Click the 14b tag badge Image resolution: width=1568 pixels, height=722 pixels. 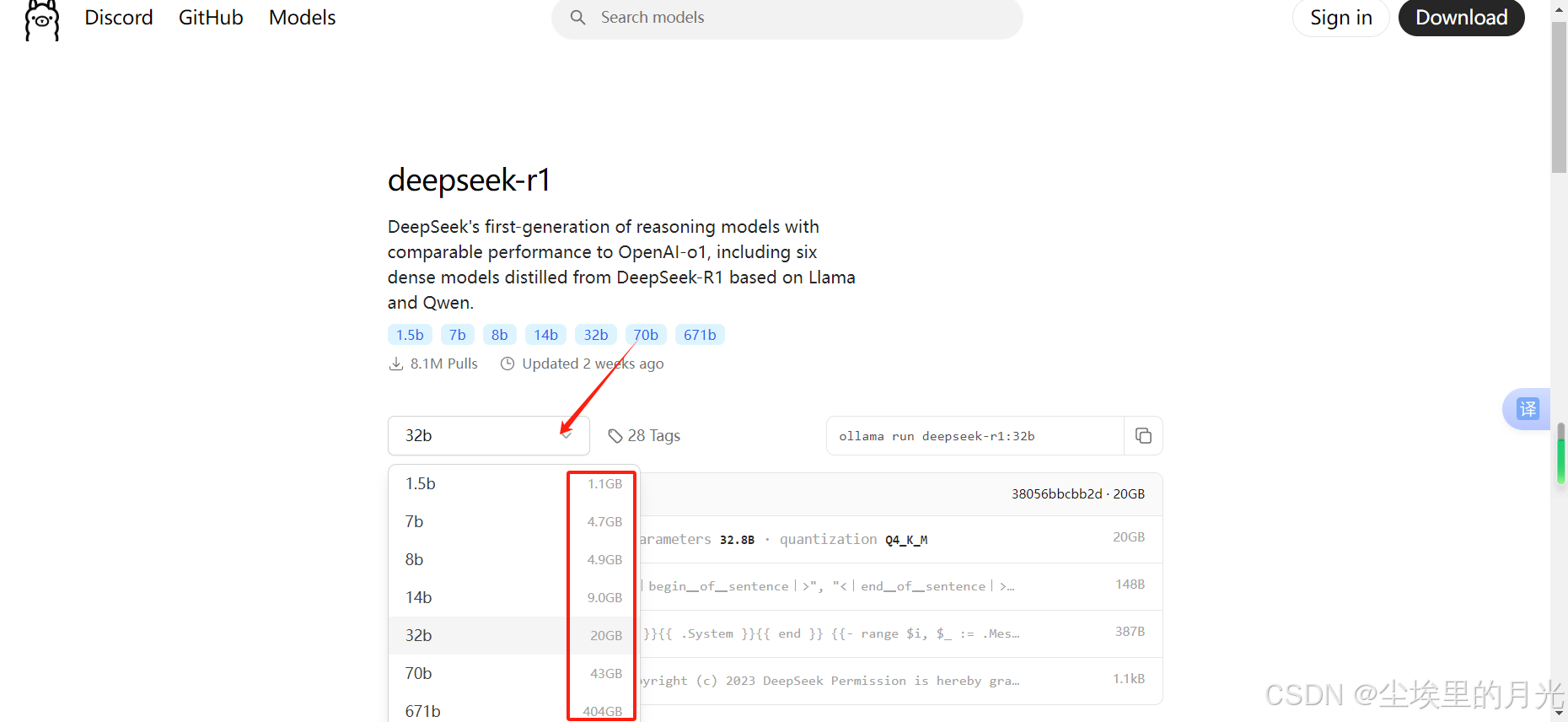click(x=545, y=335)
